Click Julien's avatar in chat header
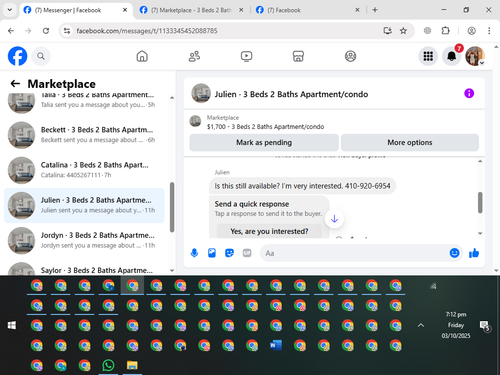The height and width of the screenshot is (375, 500). coord(201,93)
